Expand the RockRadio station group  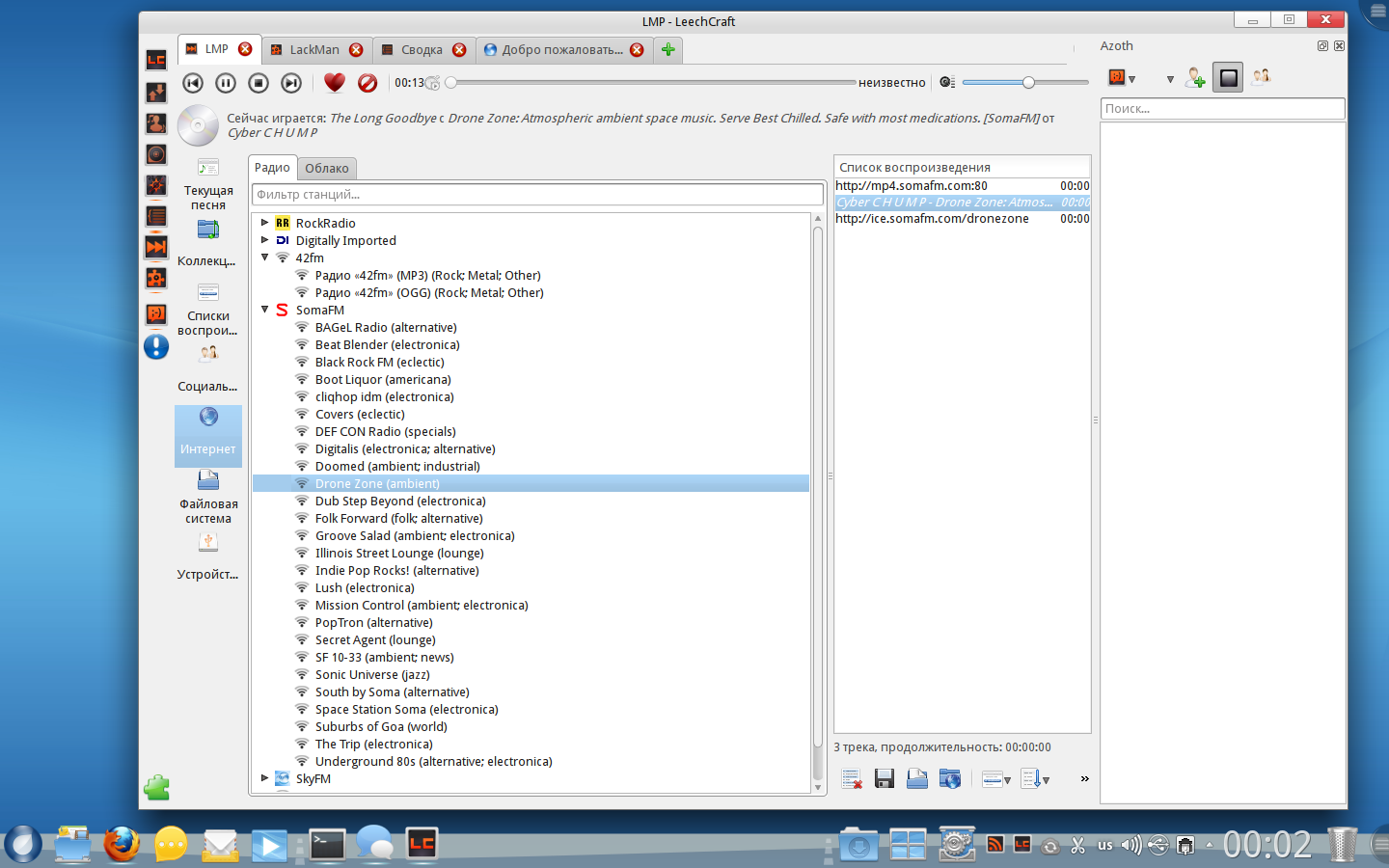pos(264,223)
